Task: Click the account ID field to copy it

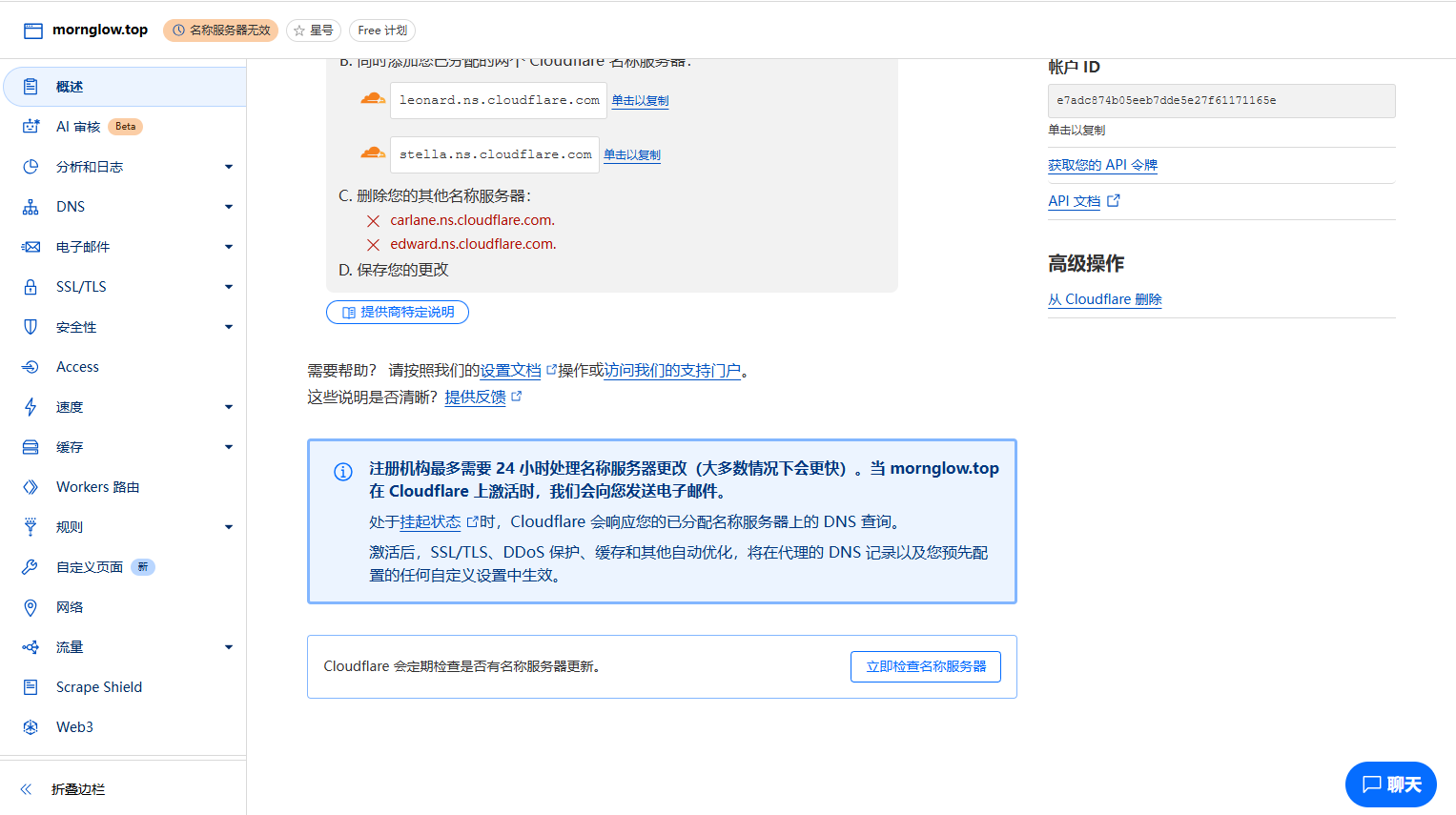Action: (1220, 101)
